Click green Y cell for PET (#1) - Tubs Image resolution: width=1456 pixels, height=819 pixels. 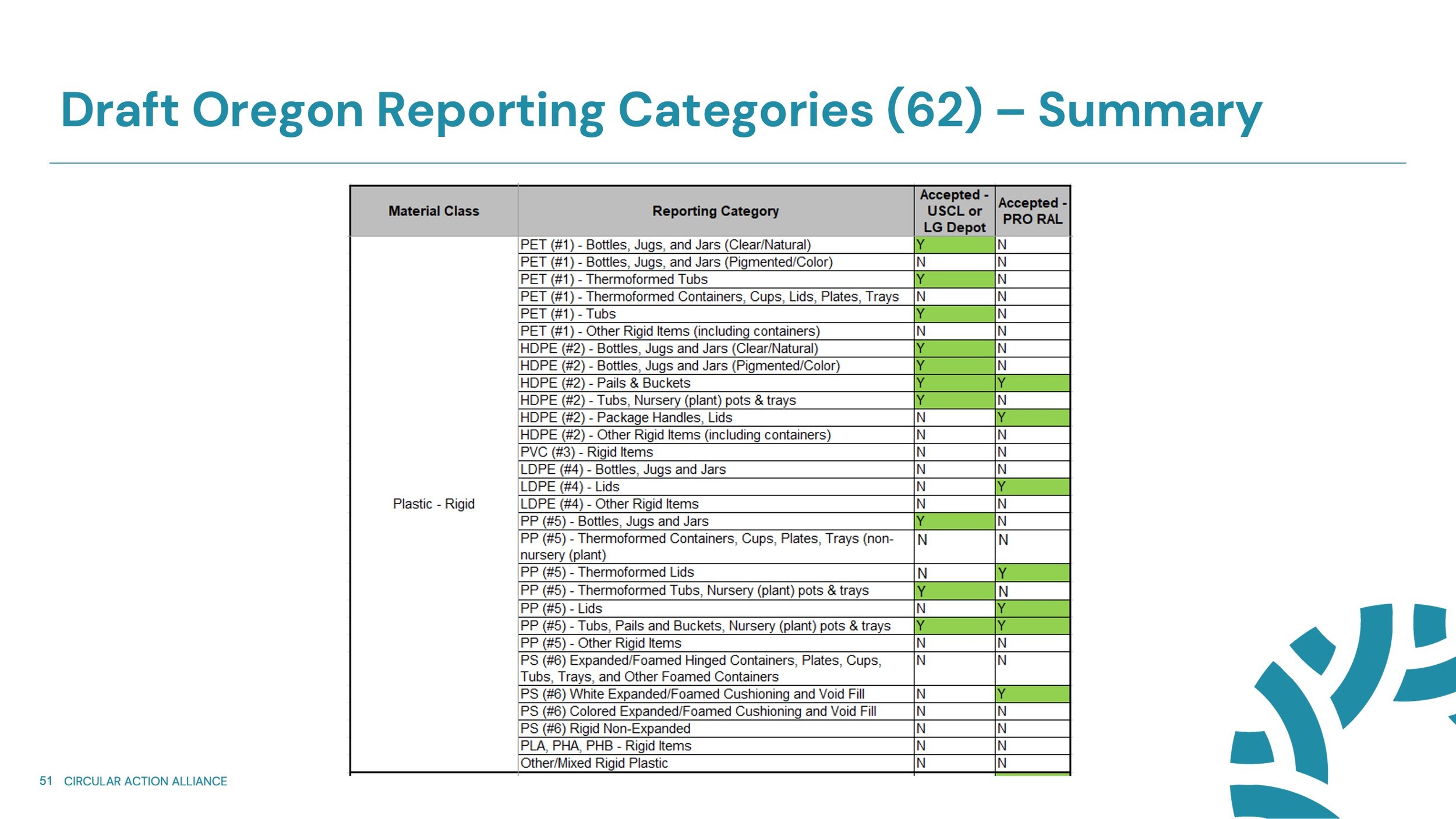(954, 314)
